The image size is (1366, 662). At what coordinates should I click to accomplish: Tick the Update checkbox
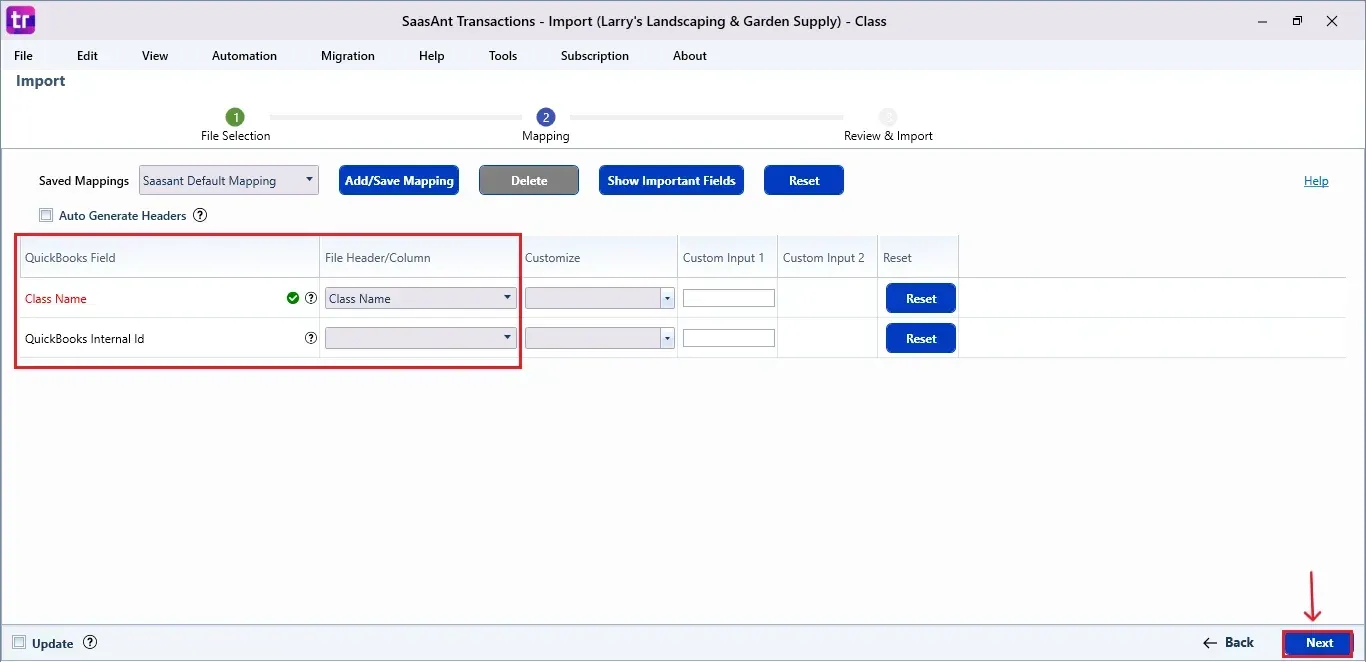[x=19, y=643]
